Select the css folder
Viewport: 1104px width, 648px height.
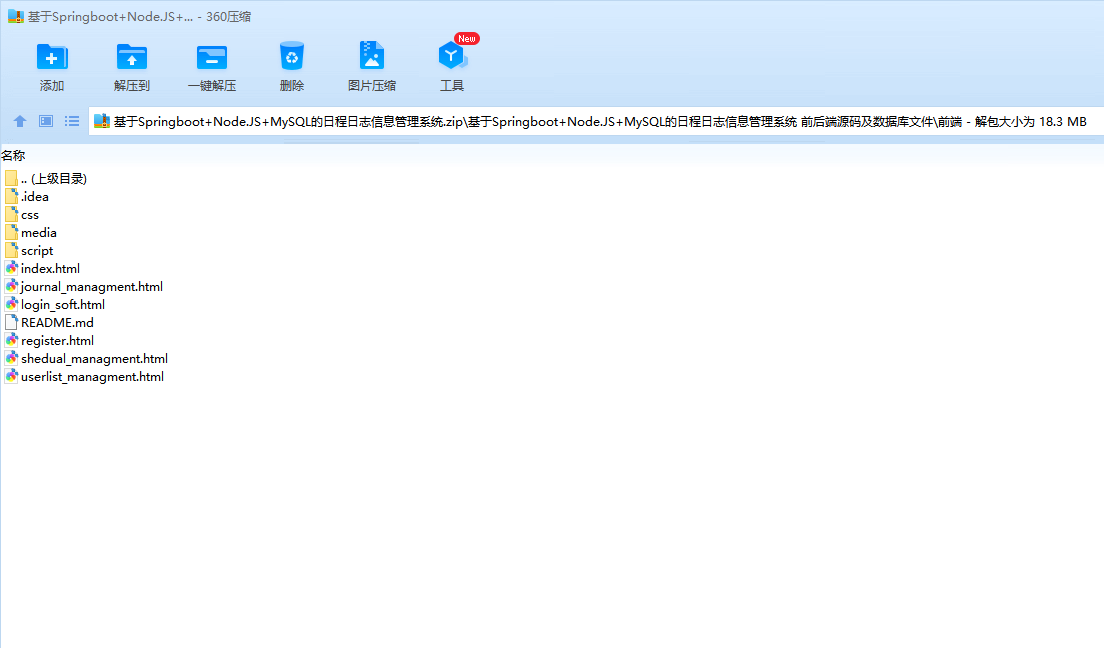coord(22,215)
